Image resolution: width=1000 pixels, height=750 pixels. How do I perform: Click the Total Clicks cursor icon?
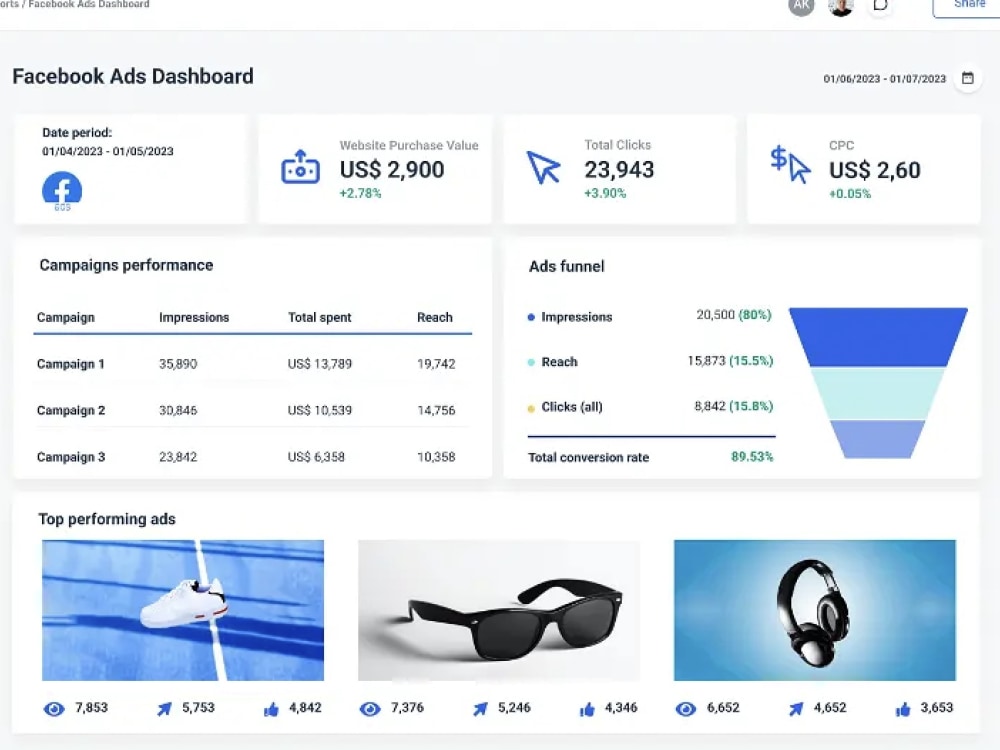click(x=543, y=168)
